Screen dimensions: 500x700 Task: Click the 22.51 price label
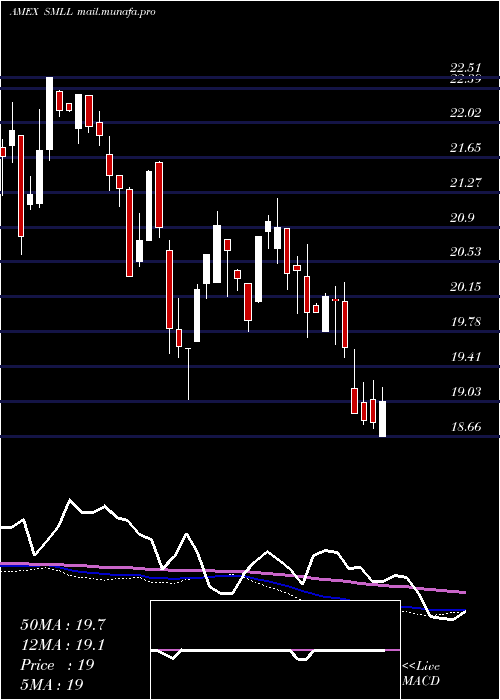(465, 68)
